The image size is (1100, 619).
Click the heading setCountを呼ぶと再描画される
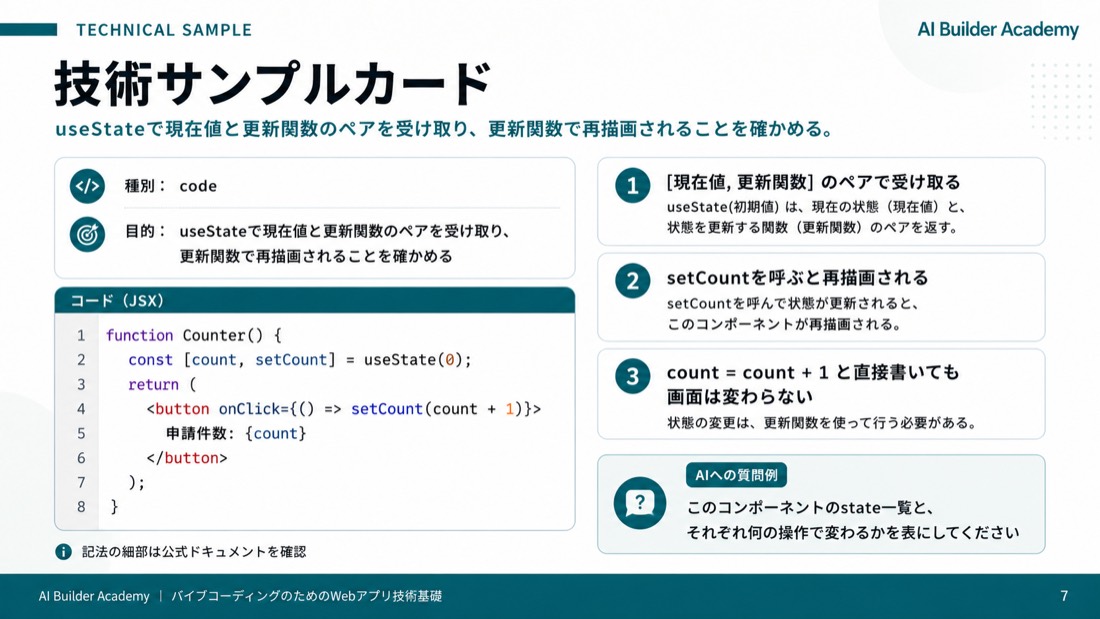pyautogui.click(x=797, y=278)
